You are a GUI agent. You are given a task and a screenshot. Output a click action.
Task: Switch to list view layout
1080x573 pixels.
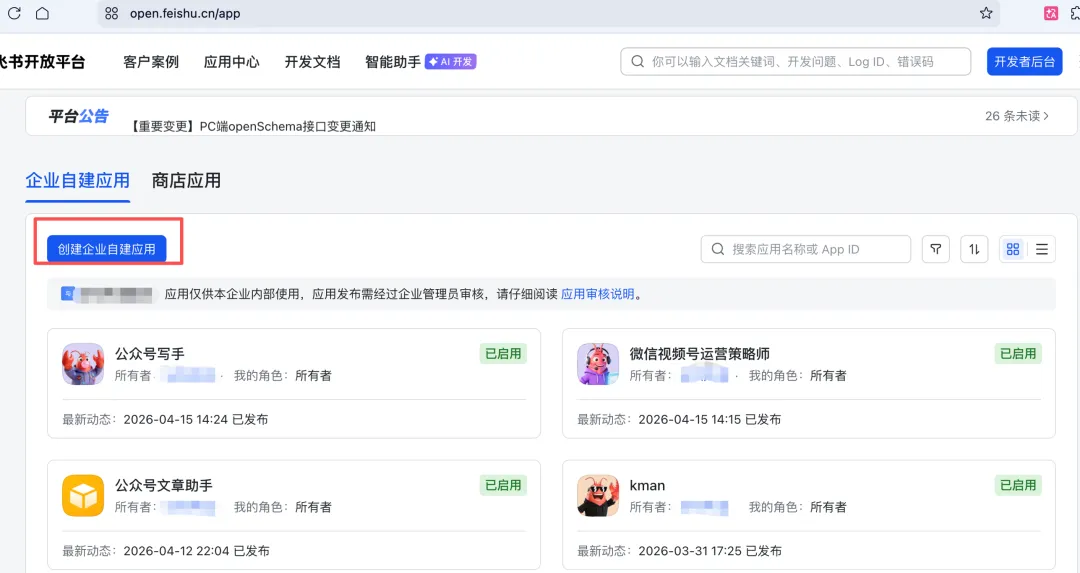[1041, 249]
